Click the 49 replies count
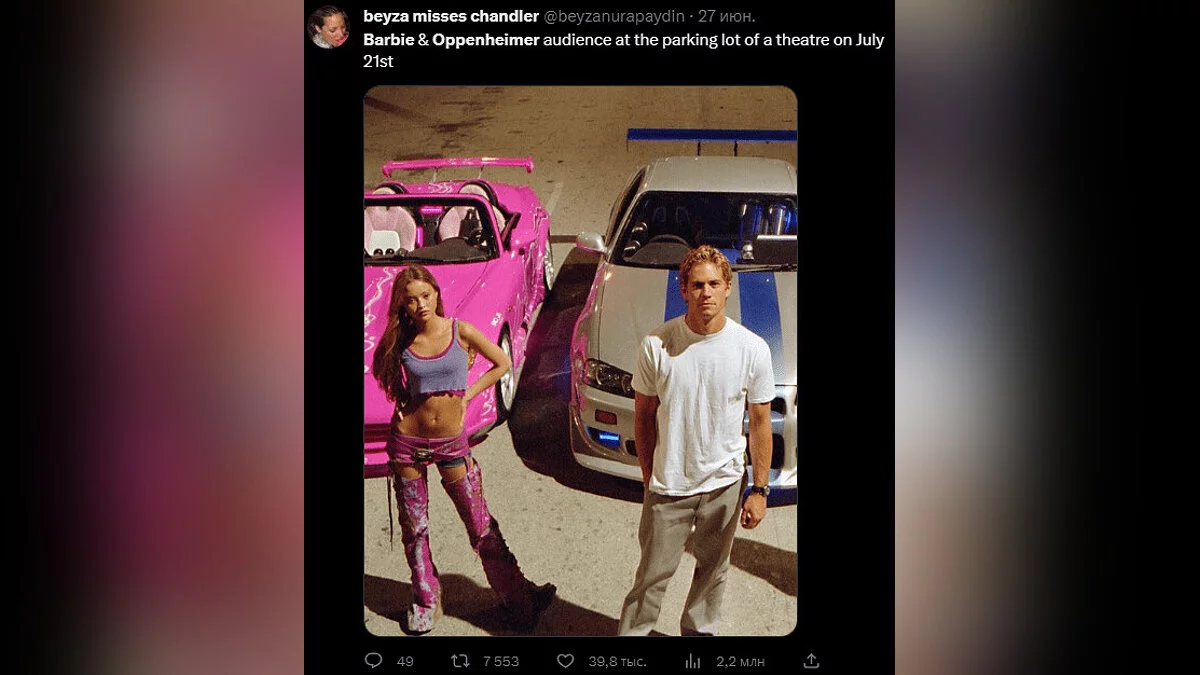This screenshot has height=675, width=1200. [x=405, y=661]
